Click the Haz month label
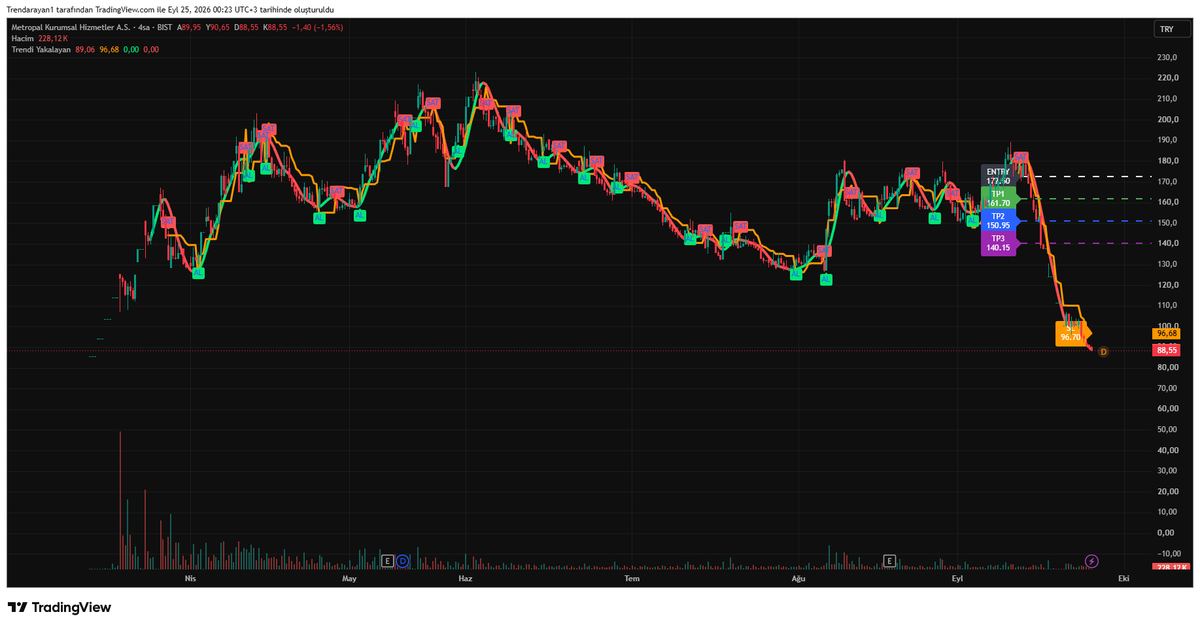The height and width of the screenshot is (627, 1200). pyautogui.click(x=464, y=578)
